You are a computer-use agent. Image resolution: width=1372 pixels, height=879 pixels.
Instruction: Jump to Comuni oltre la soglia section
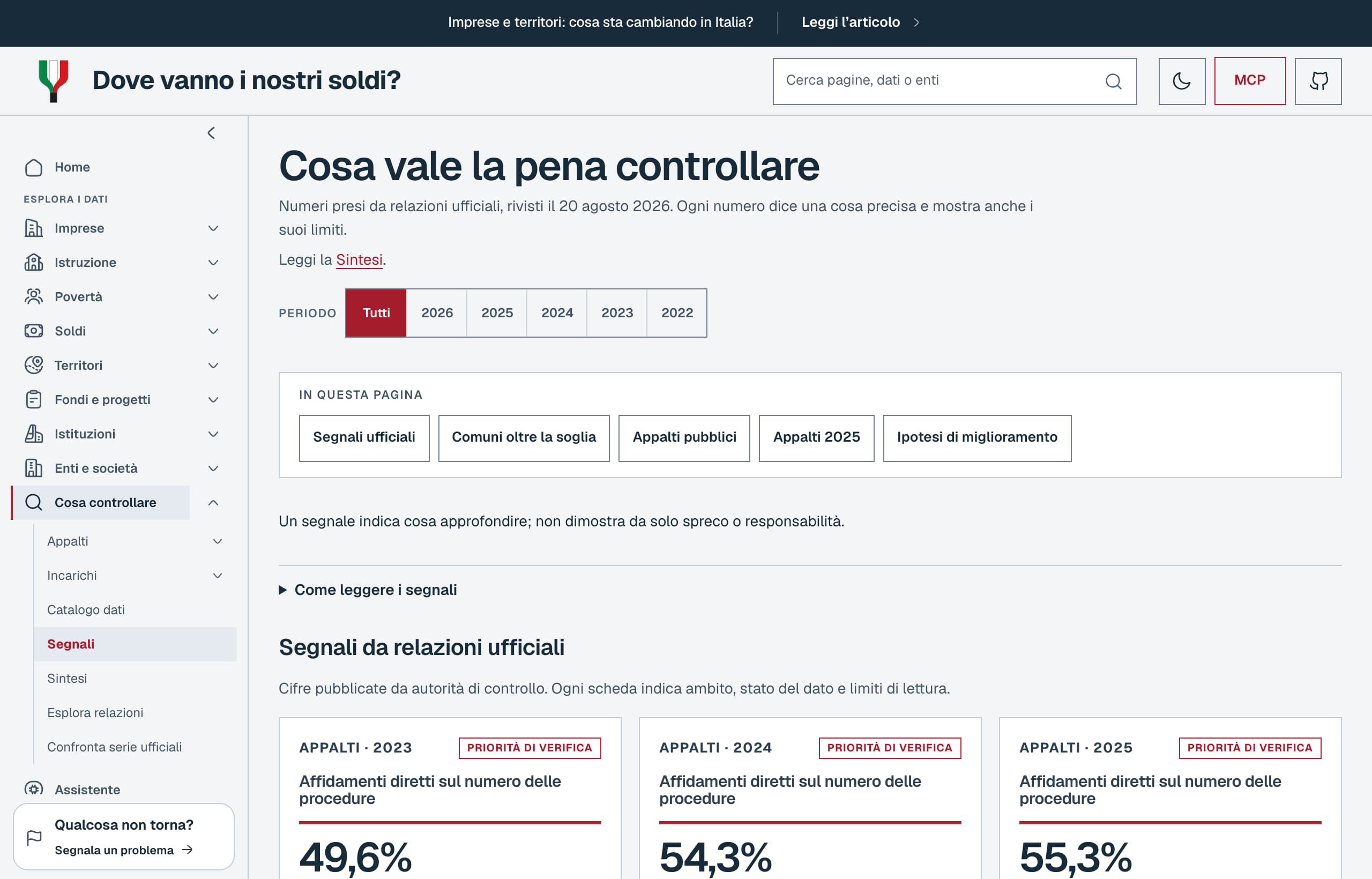(524, 438)
